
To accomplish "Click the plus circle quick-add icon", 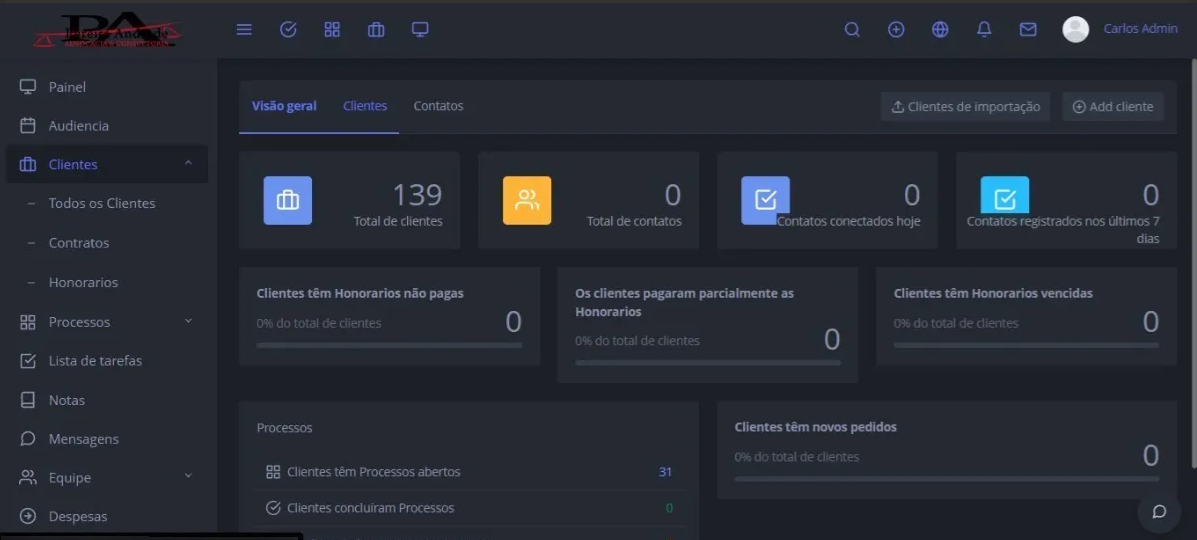I will [x=896, y=29].
